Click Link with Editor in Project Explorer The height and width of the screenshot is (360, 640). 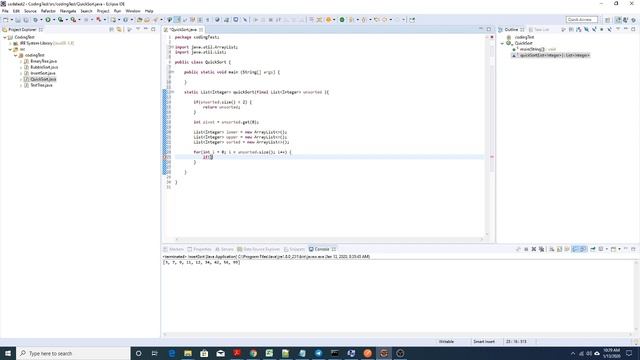(x=119, y=29)
